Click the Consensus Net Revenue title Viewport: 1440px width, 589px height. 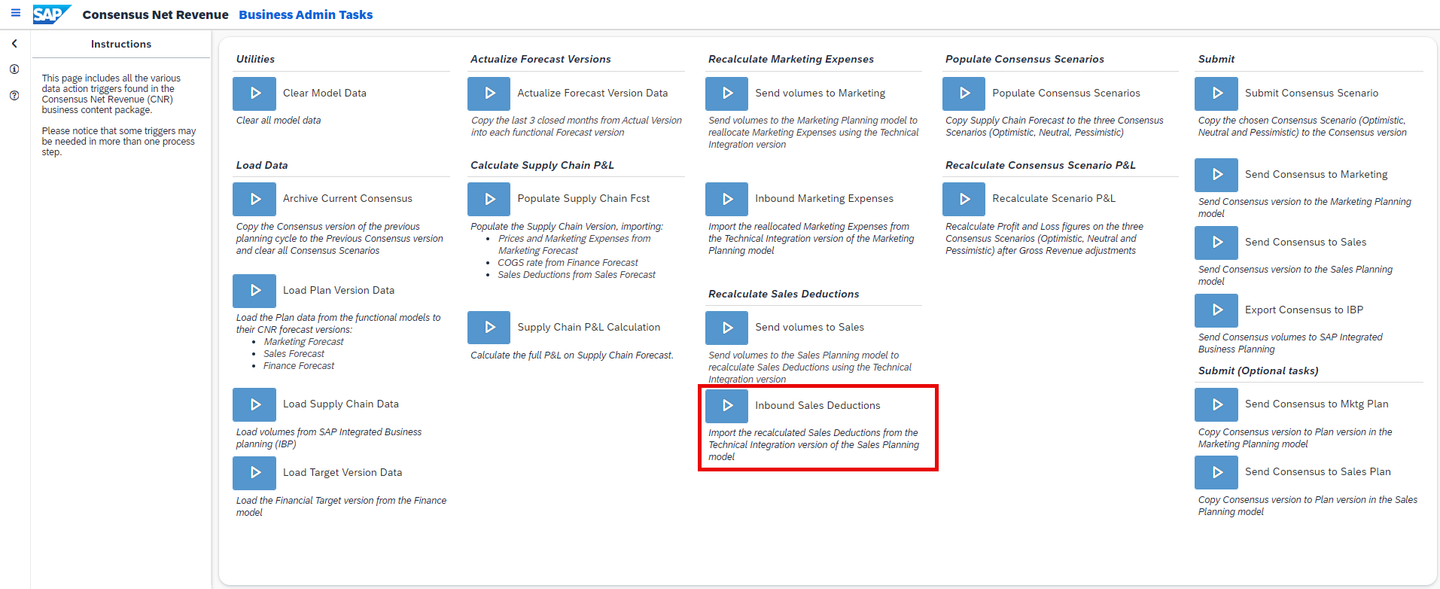[x=153, y=15]
